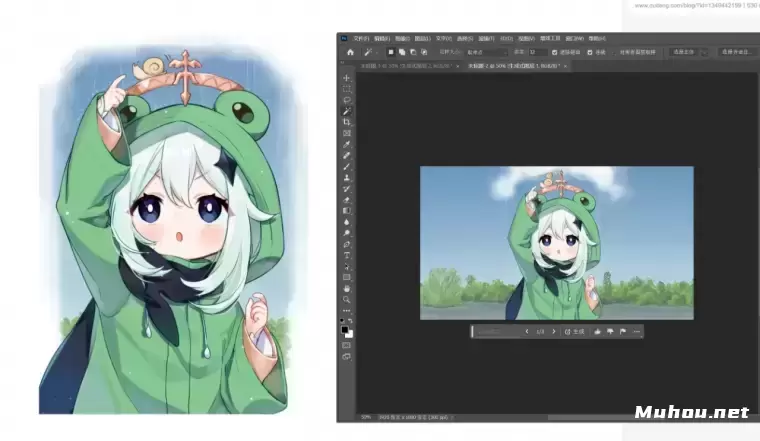Select the Zoom magnifier tool

347,300
